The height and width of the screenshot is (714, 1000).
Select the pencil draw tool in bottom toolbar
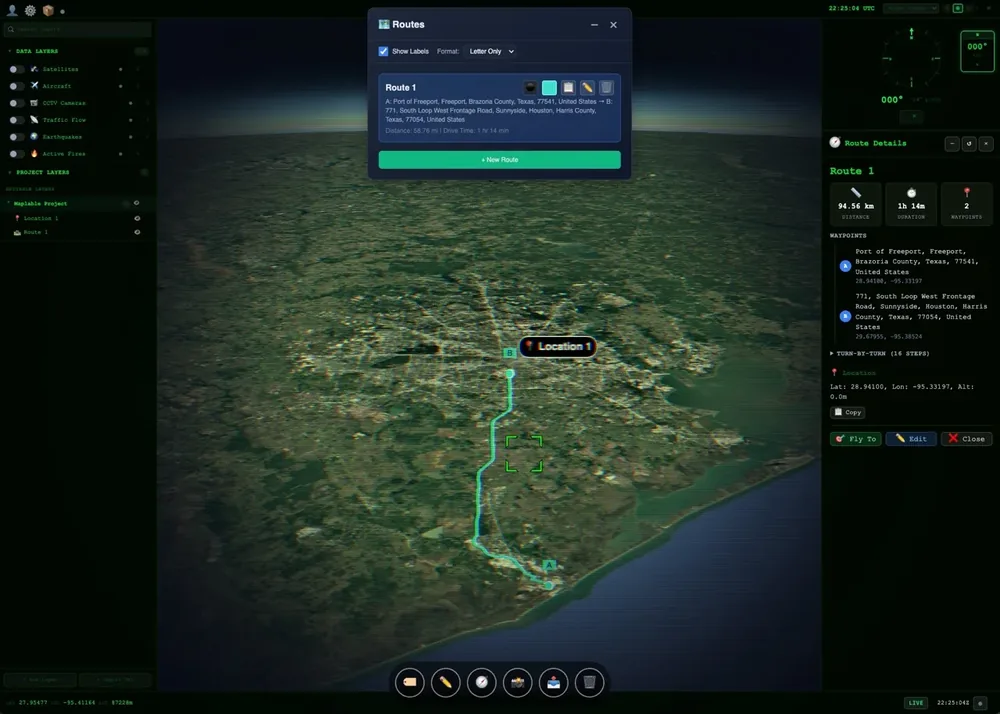(445, 683)
